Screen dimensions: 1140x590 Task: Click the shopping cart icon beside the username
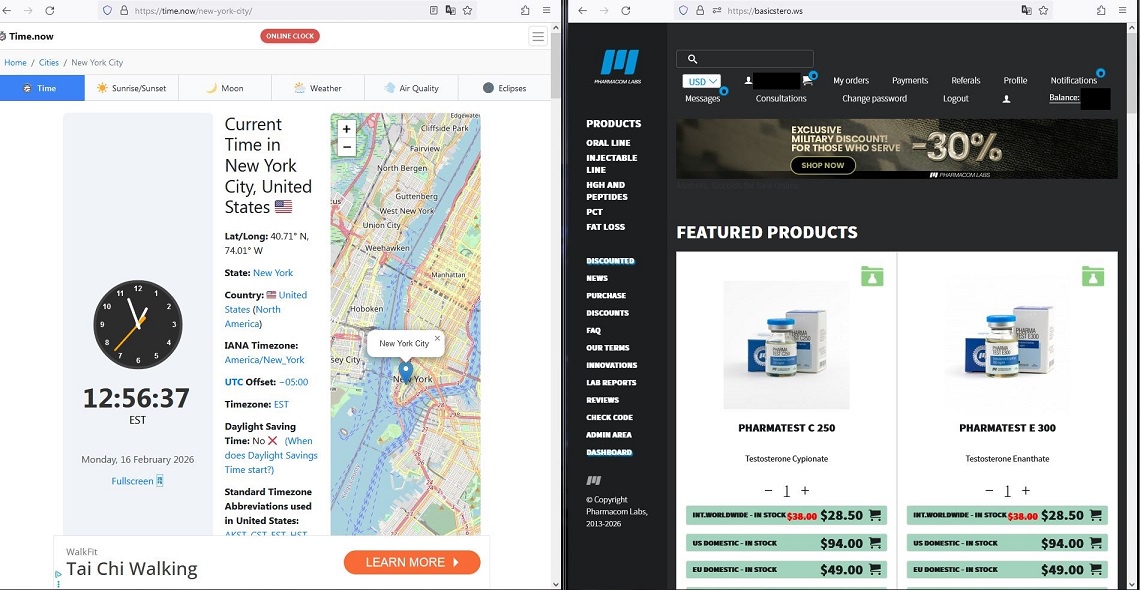click(809, 80)
